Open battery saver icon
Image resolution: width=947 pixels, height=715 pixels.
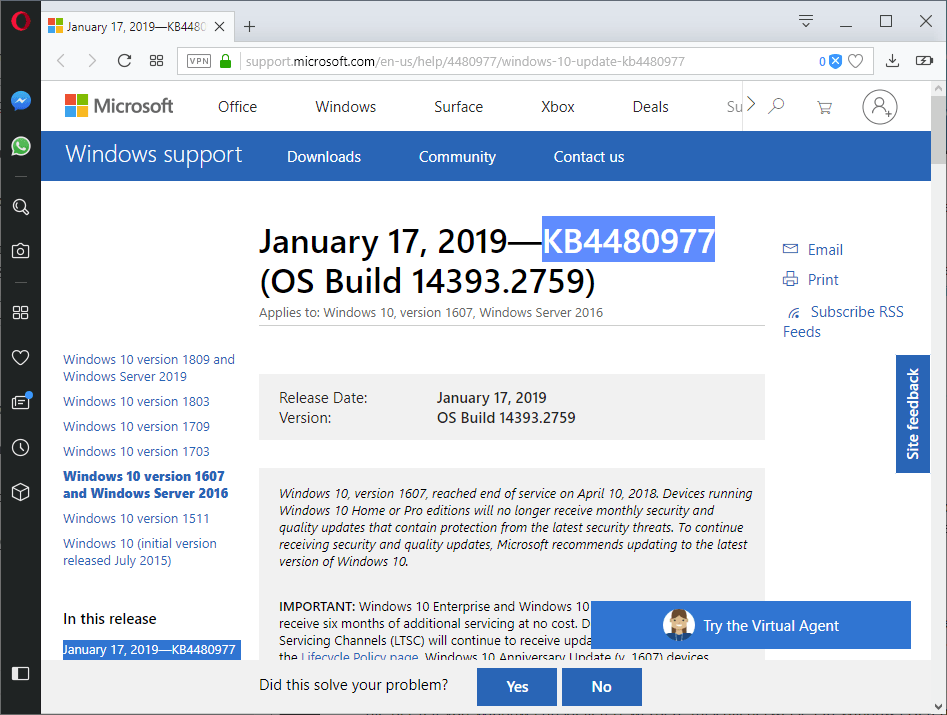click(924, 60)
